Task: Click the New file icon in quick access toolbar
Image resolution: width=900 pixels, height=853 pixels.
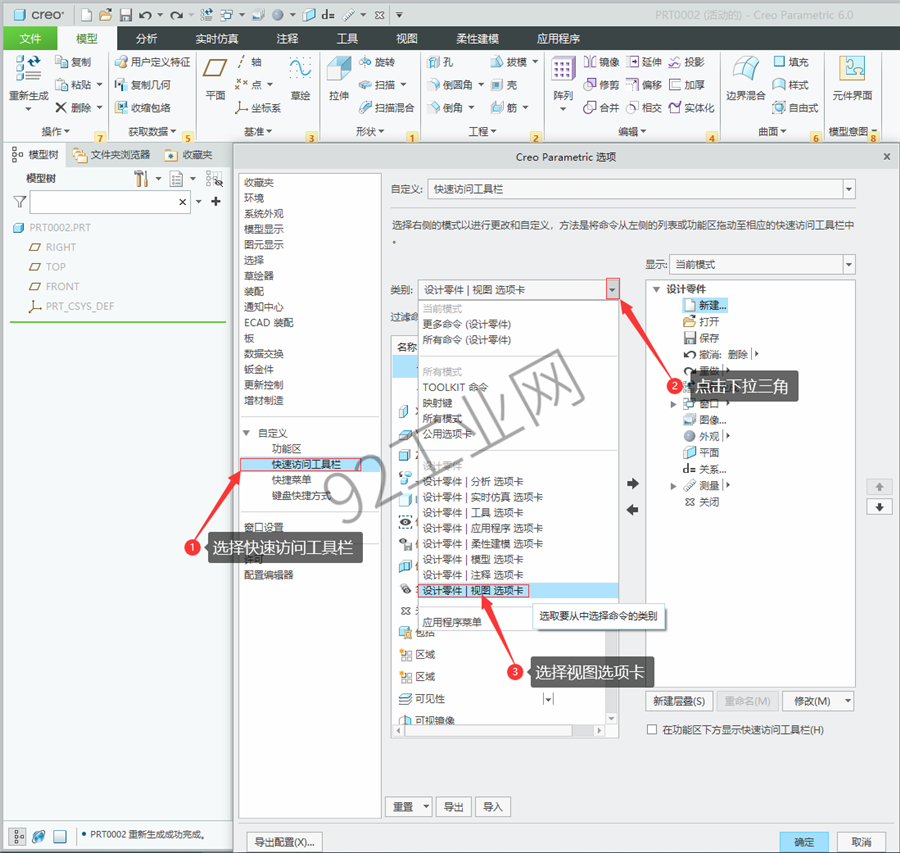Action: 86,15
